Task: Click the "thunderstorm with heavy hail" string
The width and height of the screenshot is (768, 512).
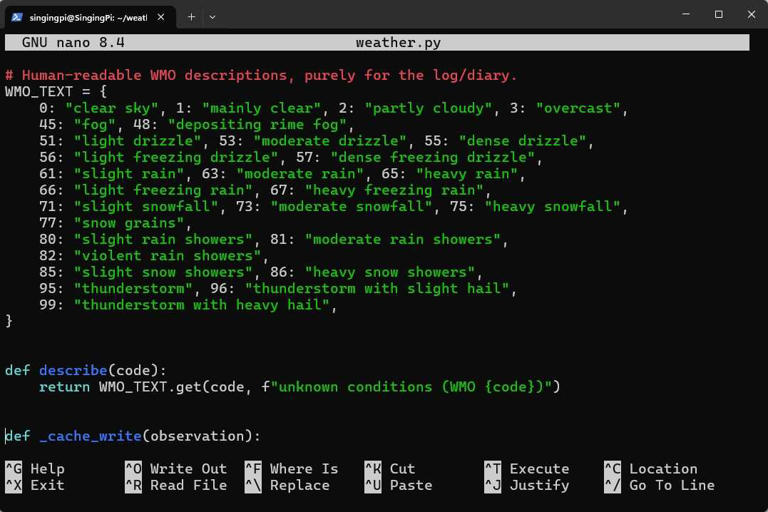Action: coord(201,305)
